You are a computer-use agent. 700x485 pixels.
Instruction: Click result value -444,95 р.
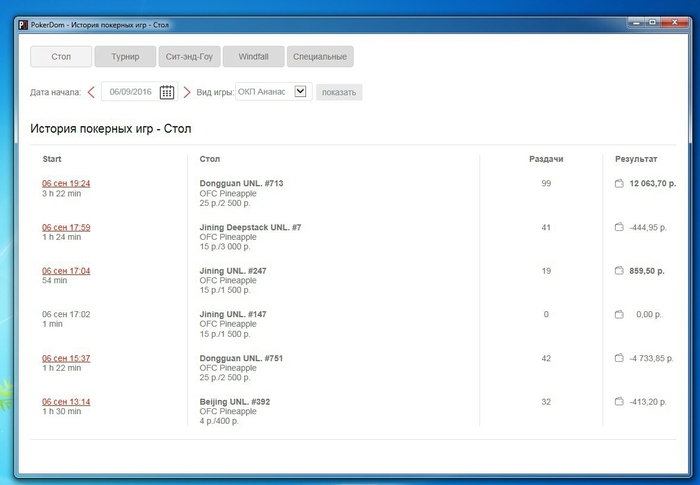pos(648,227)
